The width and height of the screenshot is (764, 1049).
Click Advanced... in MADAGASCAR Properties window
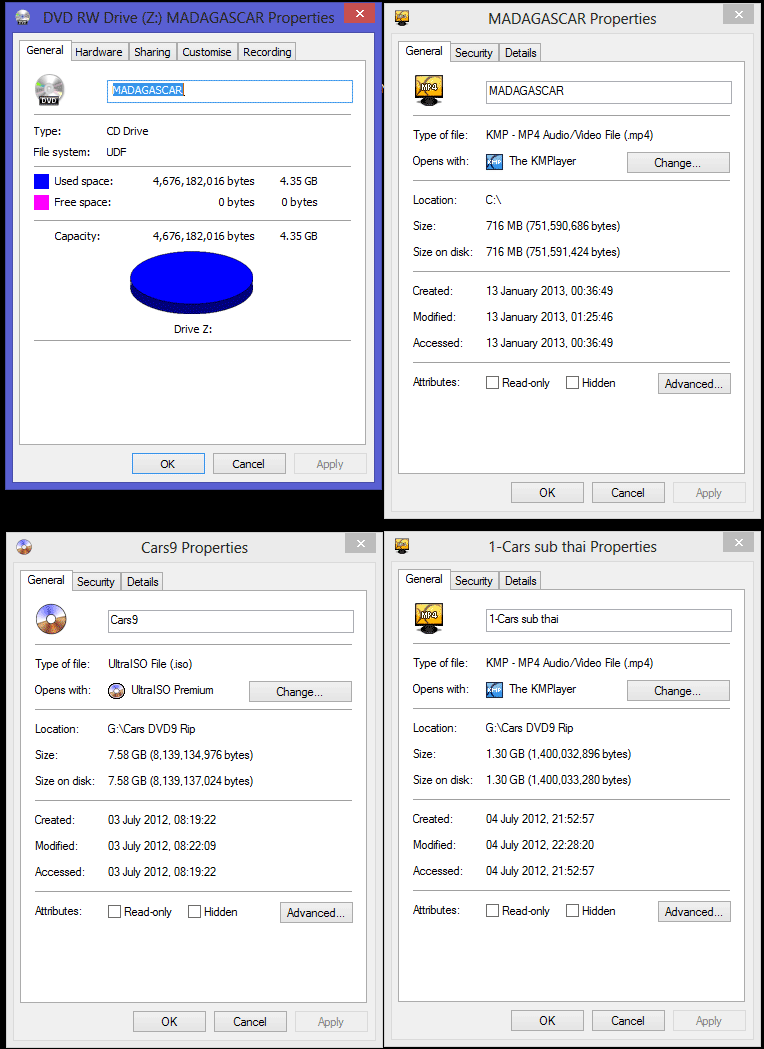tap(694, 383)
